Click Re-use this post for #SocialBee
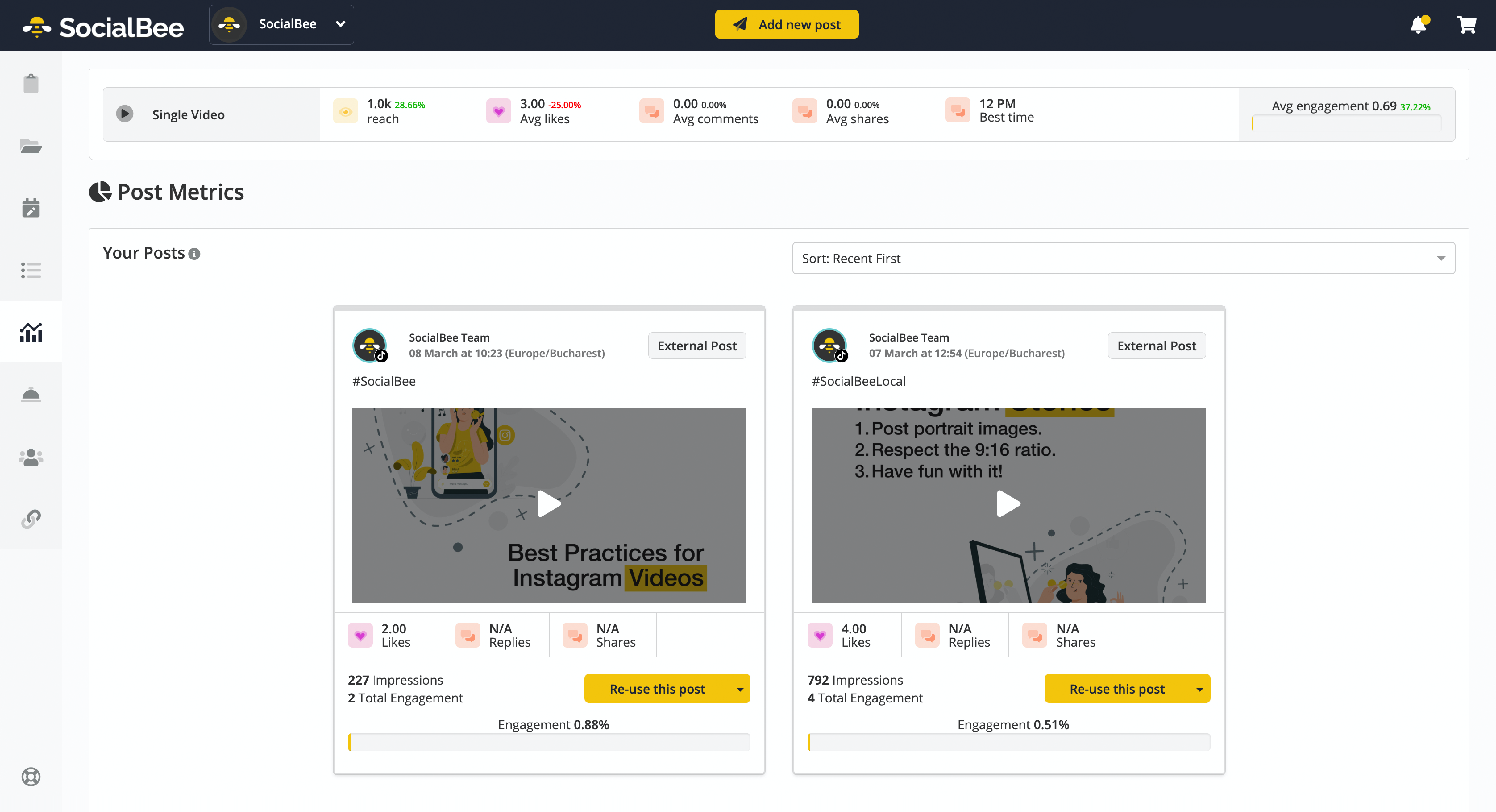 coord(657,689)
